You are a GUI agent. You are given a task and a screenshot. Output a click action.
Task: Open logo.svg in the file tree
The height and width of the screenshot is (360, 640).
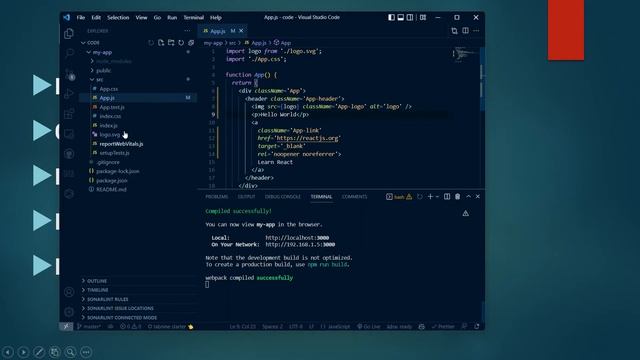tap(109, 134)
